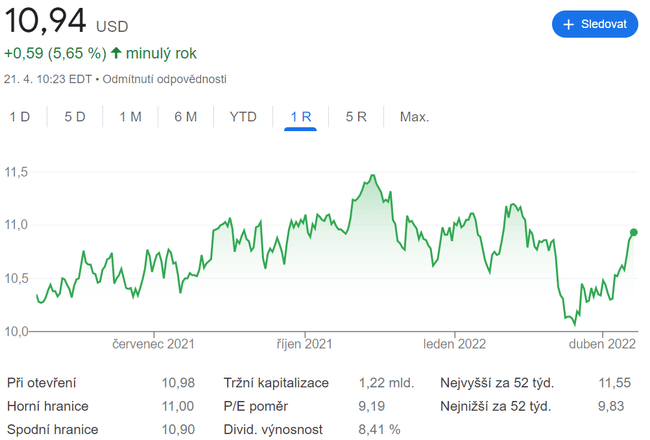Click the green up arrow trend icon
This screenshot has height=440, width=650.
[x=116, y=53]
